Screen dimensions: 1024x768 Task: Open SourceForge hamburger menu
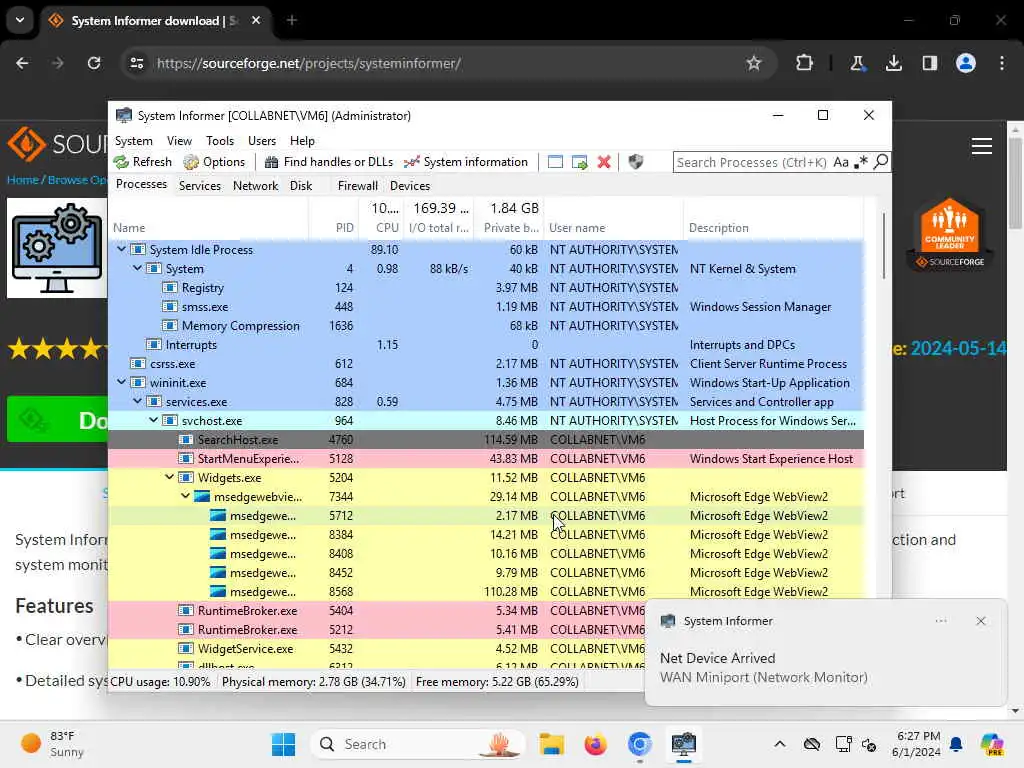982,146
